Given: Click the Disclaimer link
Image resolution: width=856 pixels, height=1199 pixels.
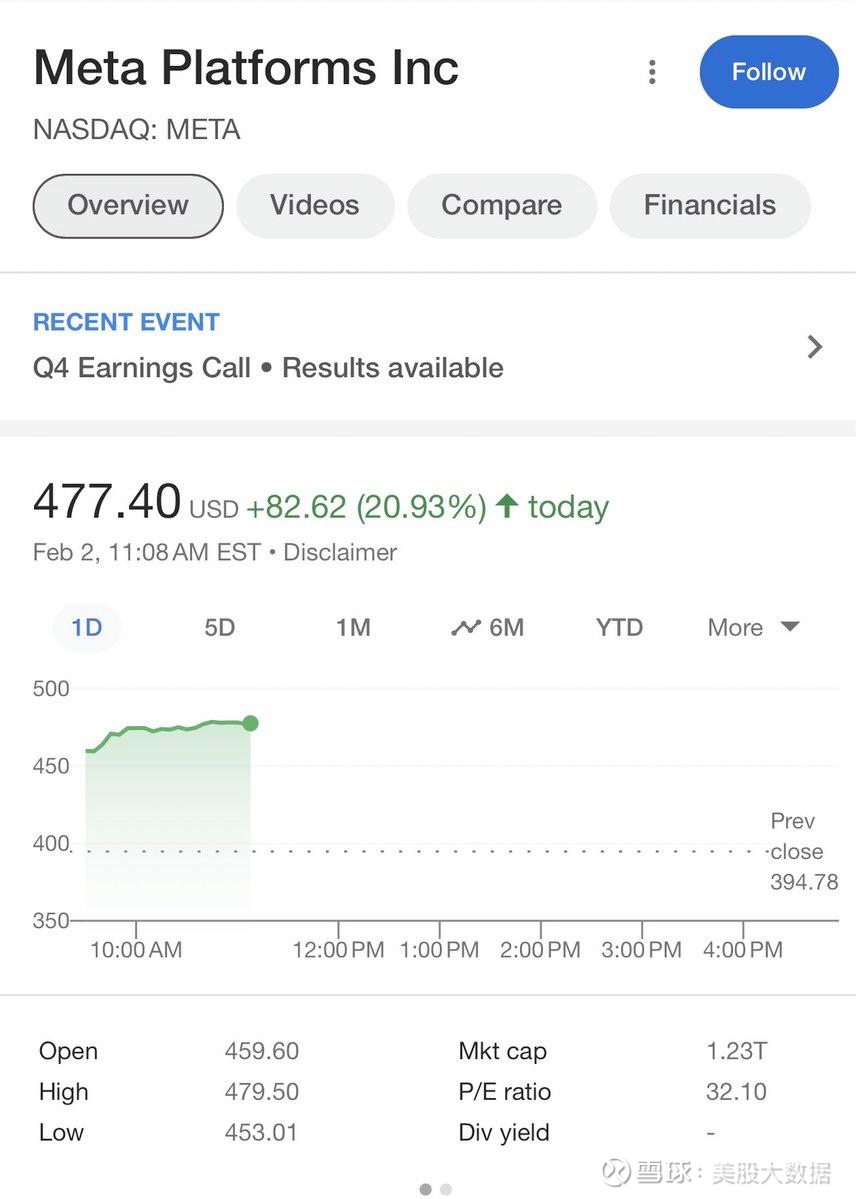Looking at the screenshot, I should pos(340,552).
